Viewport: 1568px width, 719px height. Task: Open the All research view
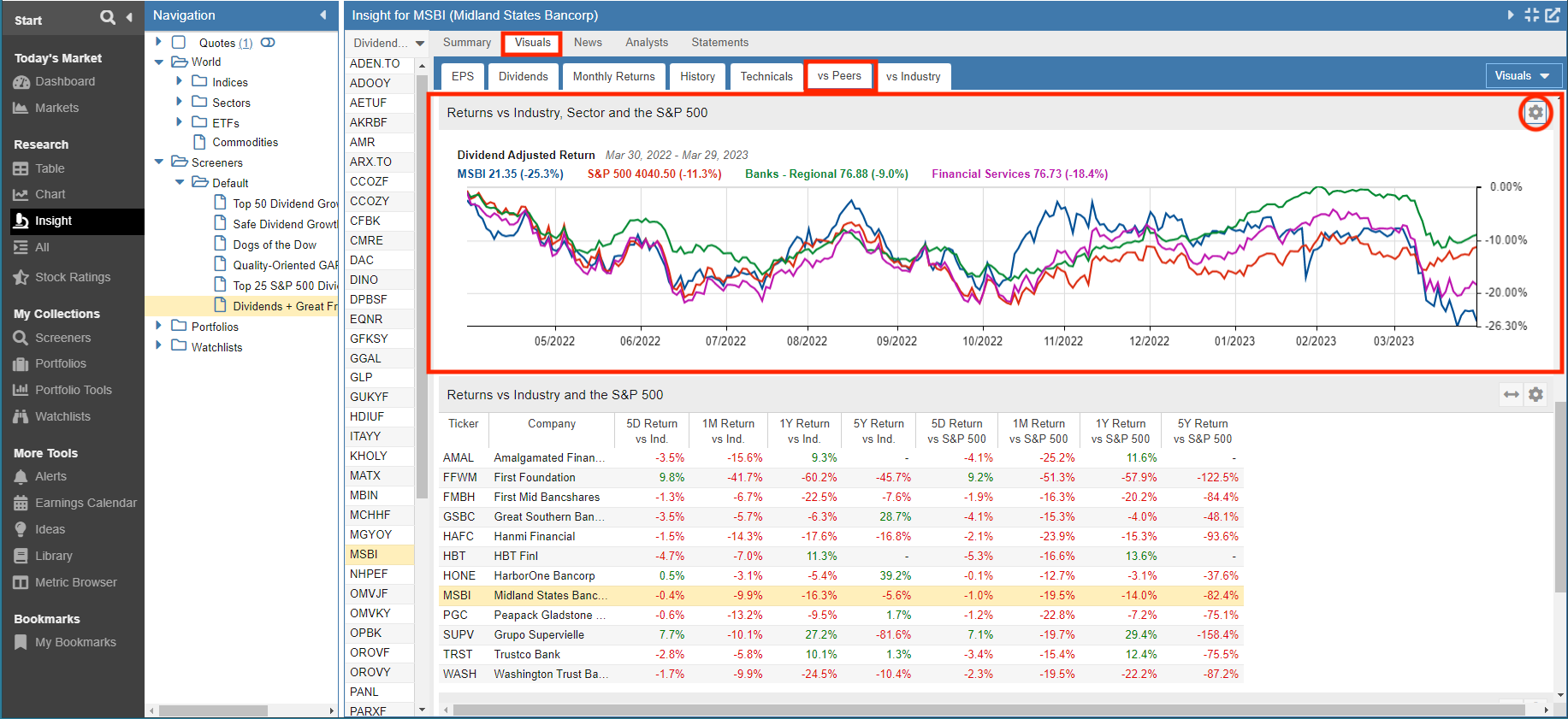(42, 247)
